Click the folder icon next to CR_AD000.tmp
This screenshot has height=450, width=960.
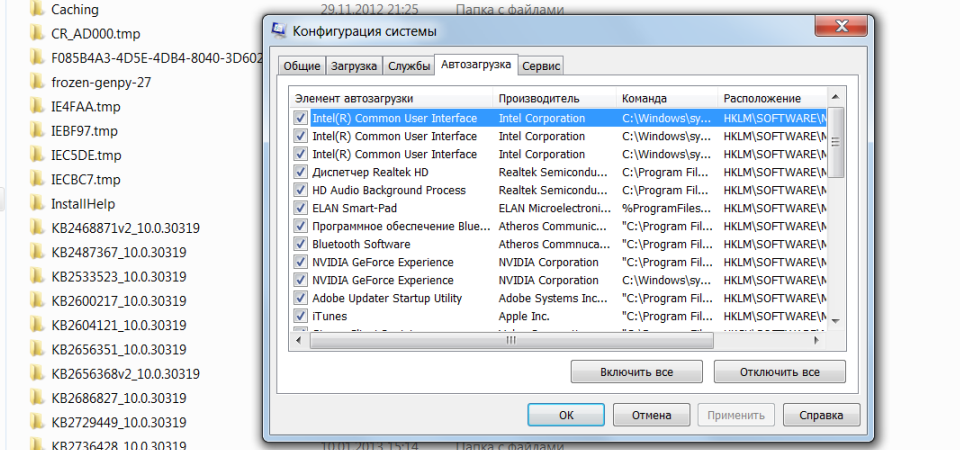37,33
